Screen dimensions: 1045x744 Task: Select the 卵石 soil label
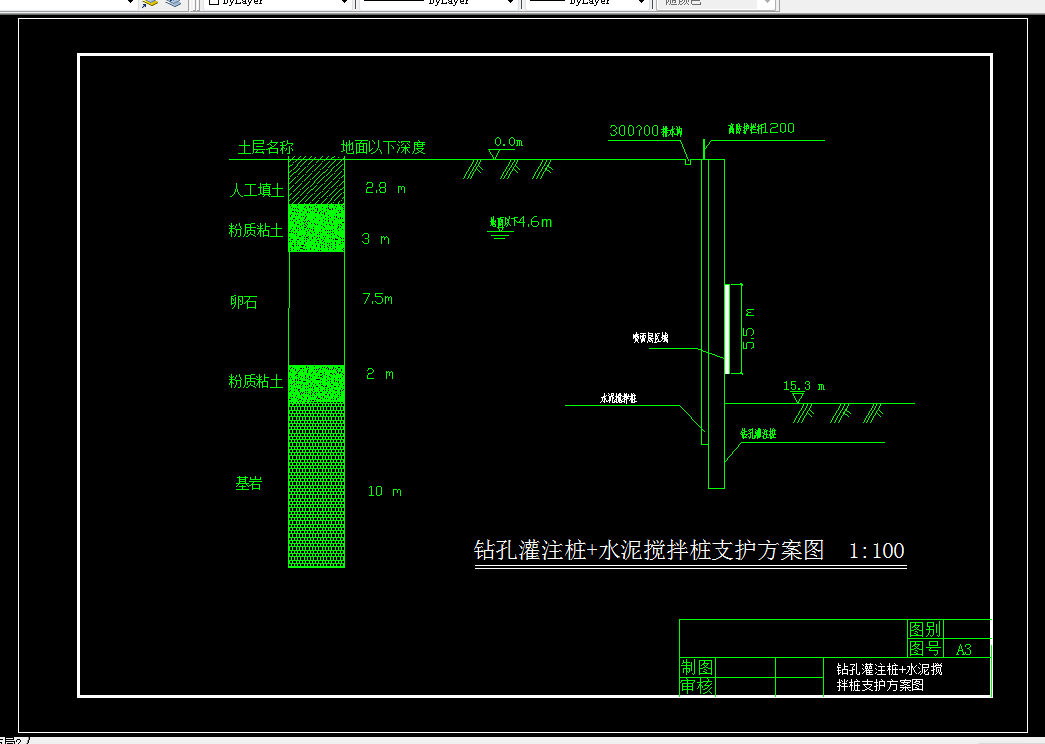point(244,303)
